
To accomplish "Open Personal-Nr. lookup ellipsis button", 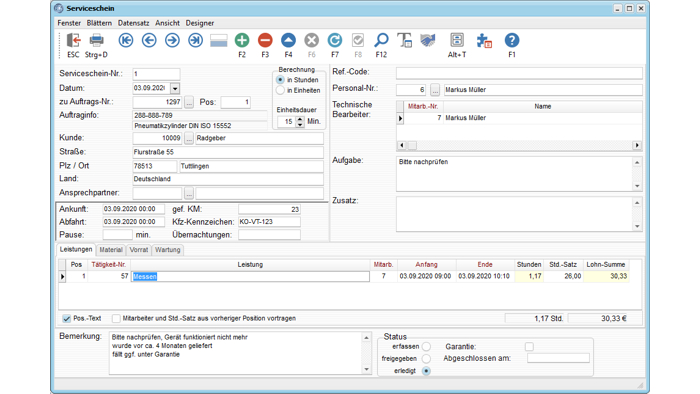I will click(435, 90).
